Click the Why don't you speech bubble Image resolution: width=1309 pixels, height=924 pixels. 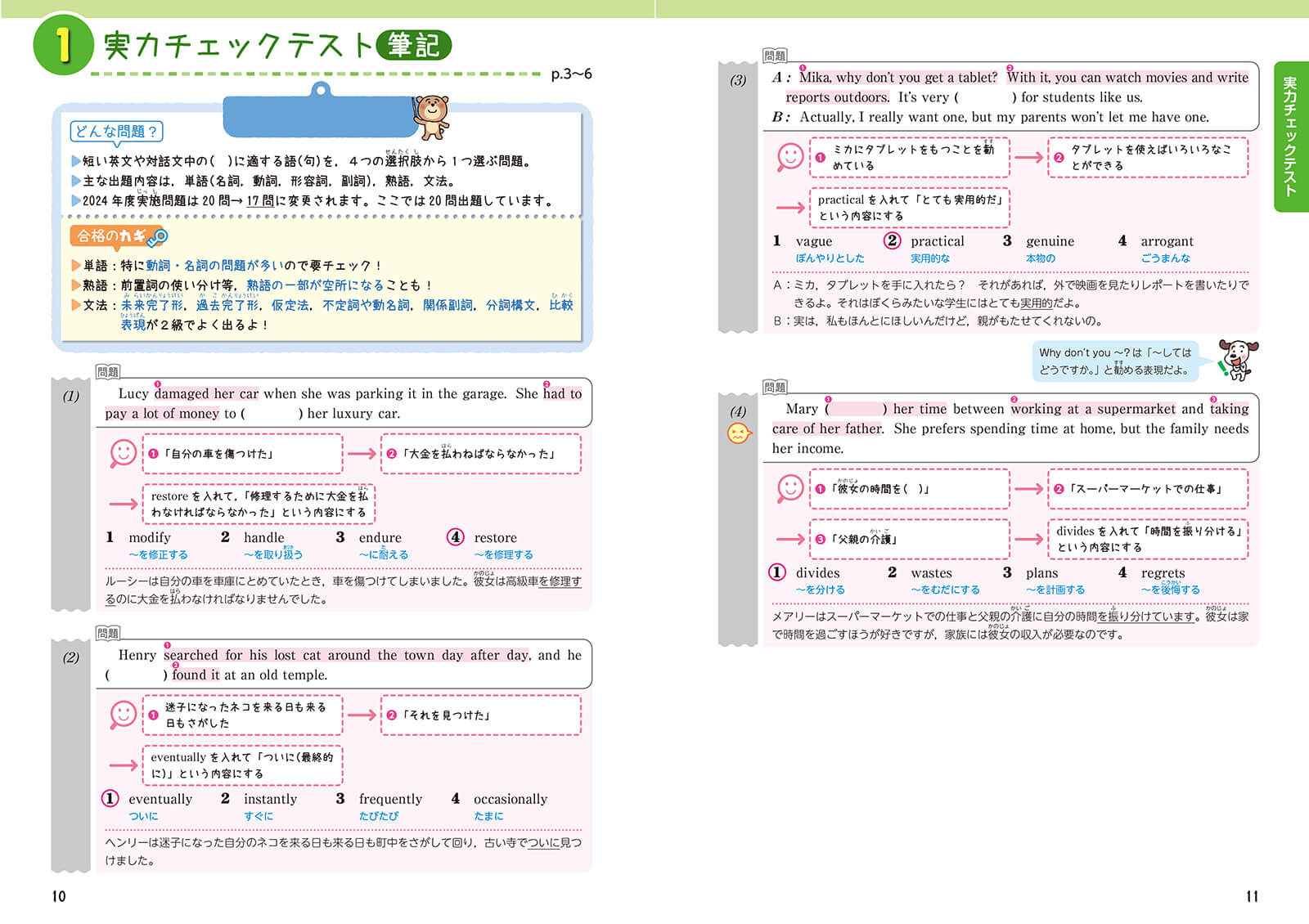(x=1116, y=361)
